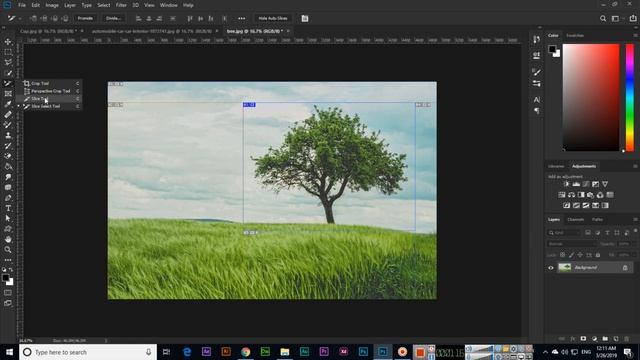Select the Hand tool
Screen dimensions: 640x360
pos(8,239)
